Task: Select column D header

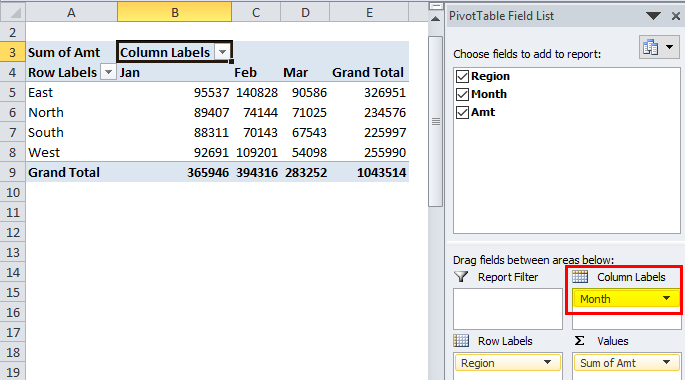Action: click(305, 13)
